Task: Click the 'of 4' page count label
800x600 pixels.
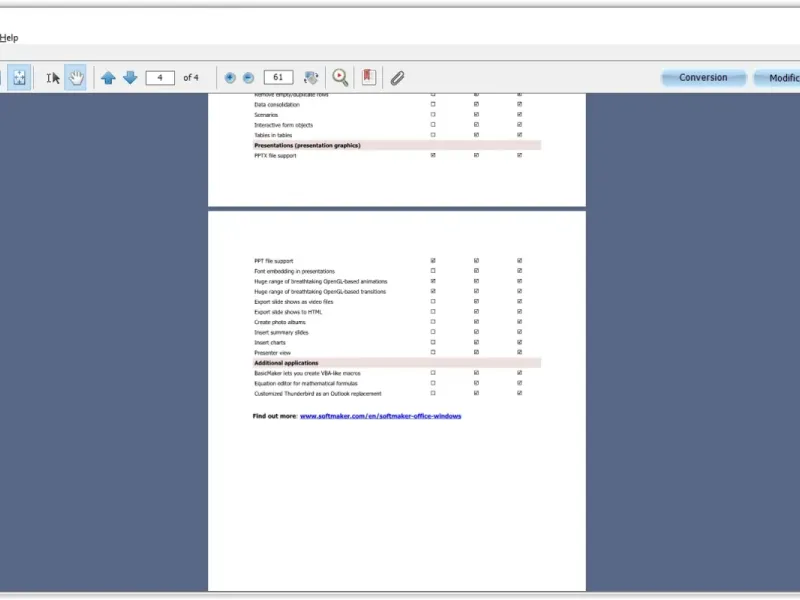Action: (x=191, y=78)
